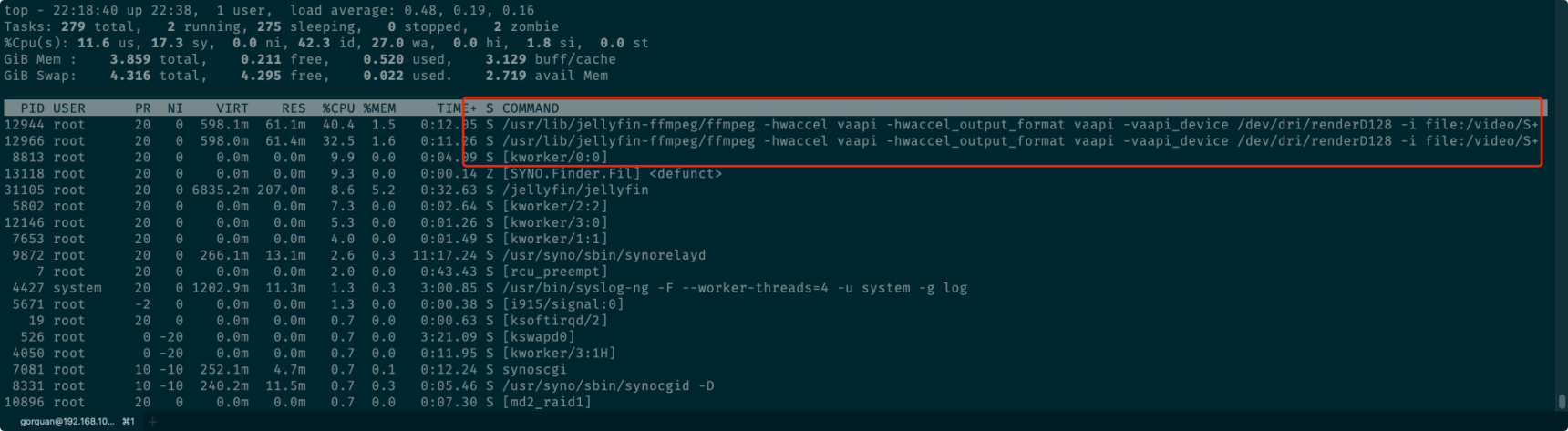Click the i915/signal:0 process entry

tap(563, 304)
